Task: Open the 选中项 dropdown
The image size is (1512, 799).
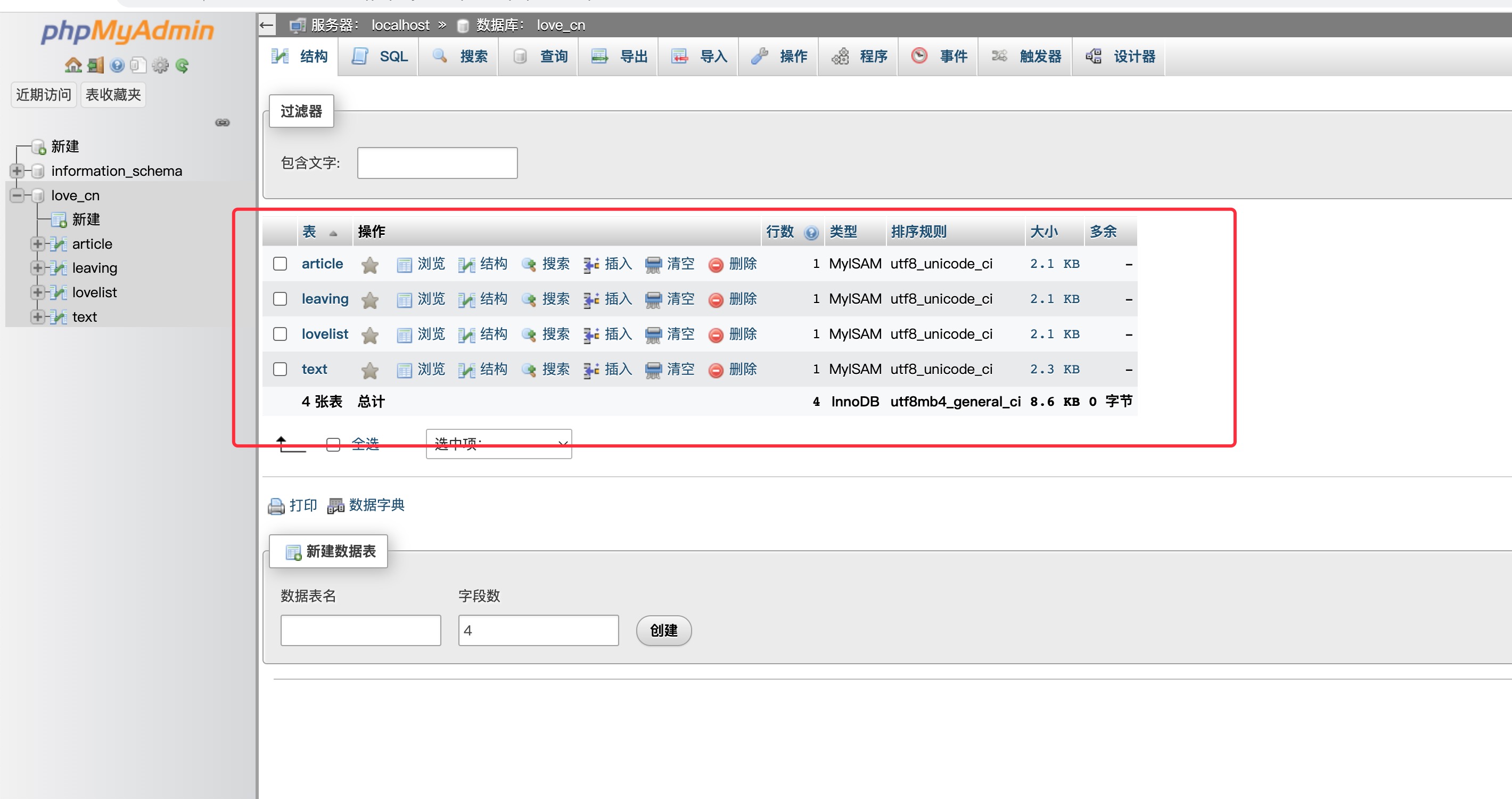Action: [x=498, y=444]
